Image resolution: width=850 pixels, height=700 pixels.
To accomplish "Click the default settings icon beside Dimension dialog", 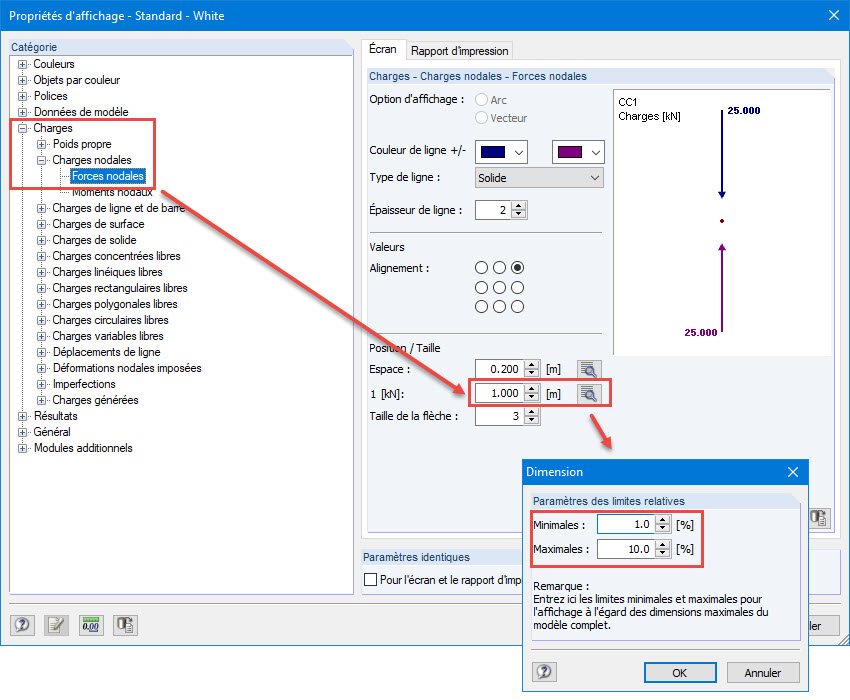I will (x=819, y=518).
